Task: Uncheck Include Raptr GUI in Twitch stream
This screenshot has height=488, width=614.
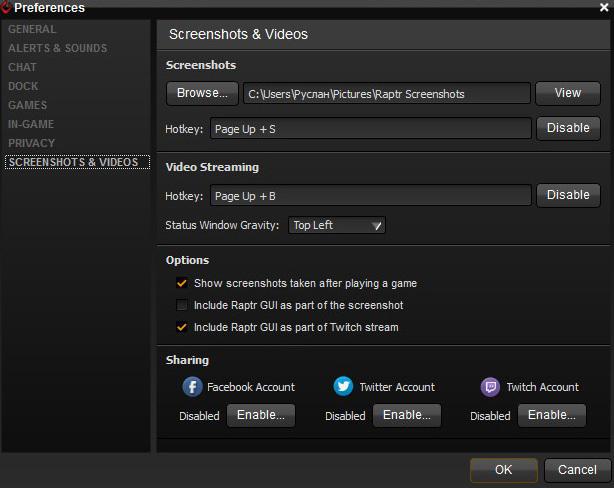Action: click(x=182, y=327)
